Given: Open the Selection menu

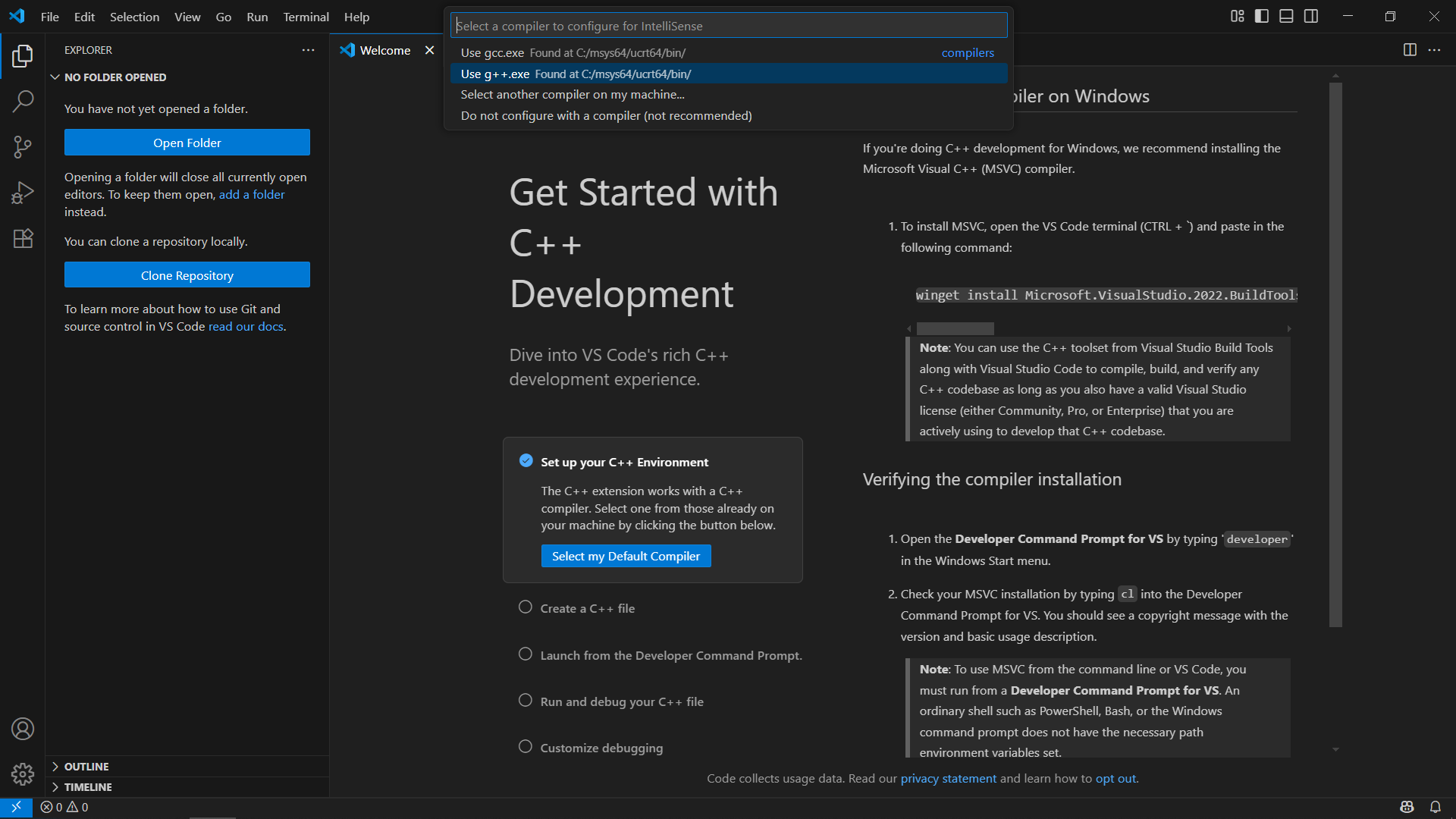Looking at the screenshot, I should 134,17.
